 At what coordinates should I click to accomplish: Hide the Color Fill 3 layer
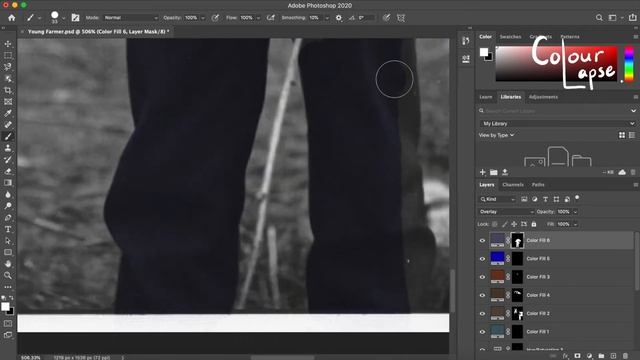pos(482,277)
